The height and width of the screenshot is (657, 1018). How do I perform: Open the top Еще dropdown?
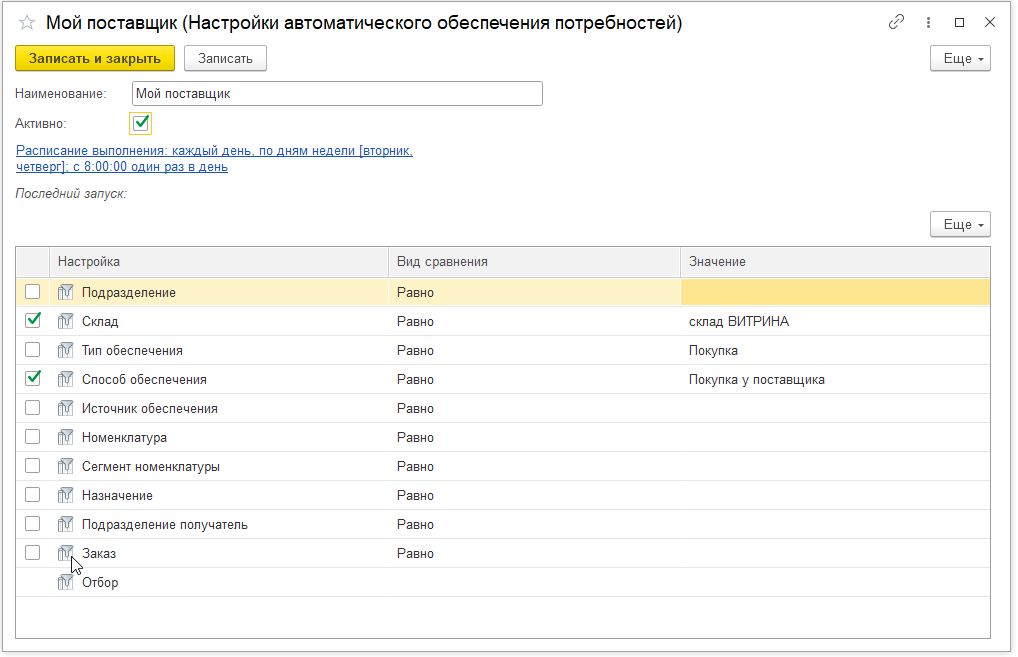(960, 59)
